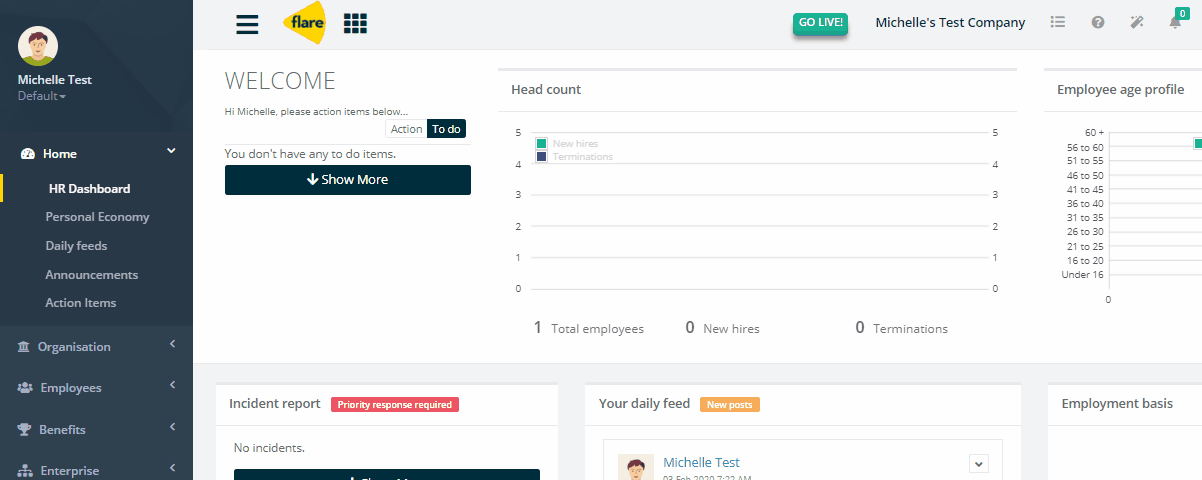
Task: Open Michelle Test link in daily feed
Action: (x=702, y=462)
